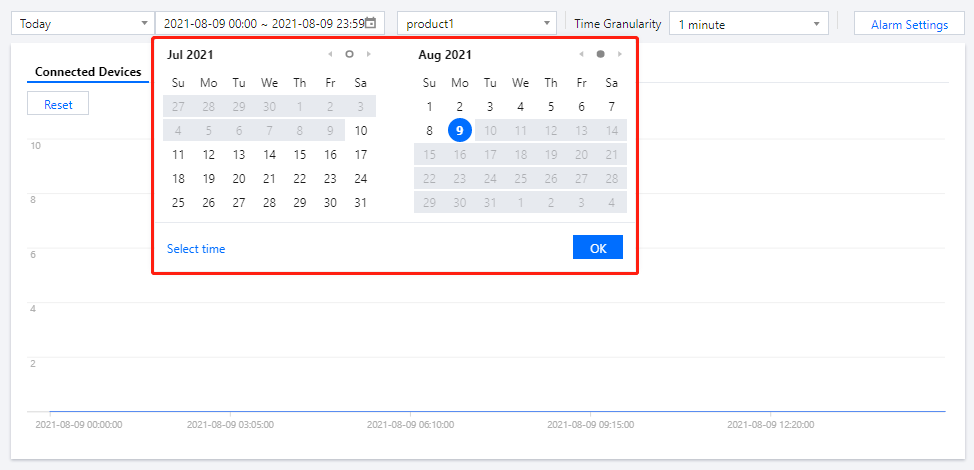Click the date range input field
The image size is (974, 470).
[262, 24]
